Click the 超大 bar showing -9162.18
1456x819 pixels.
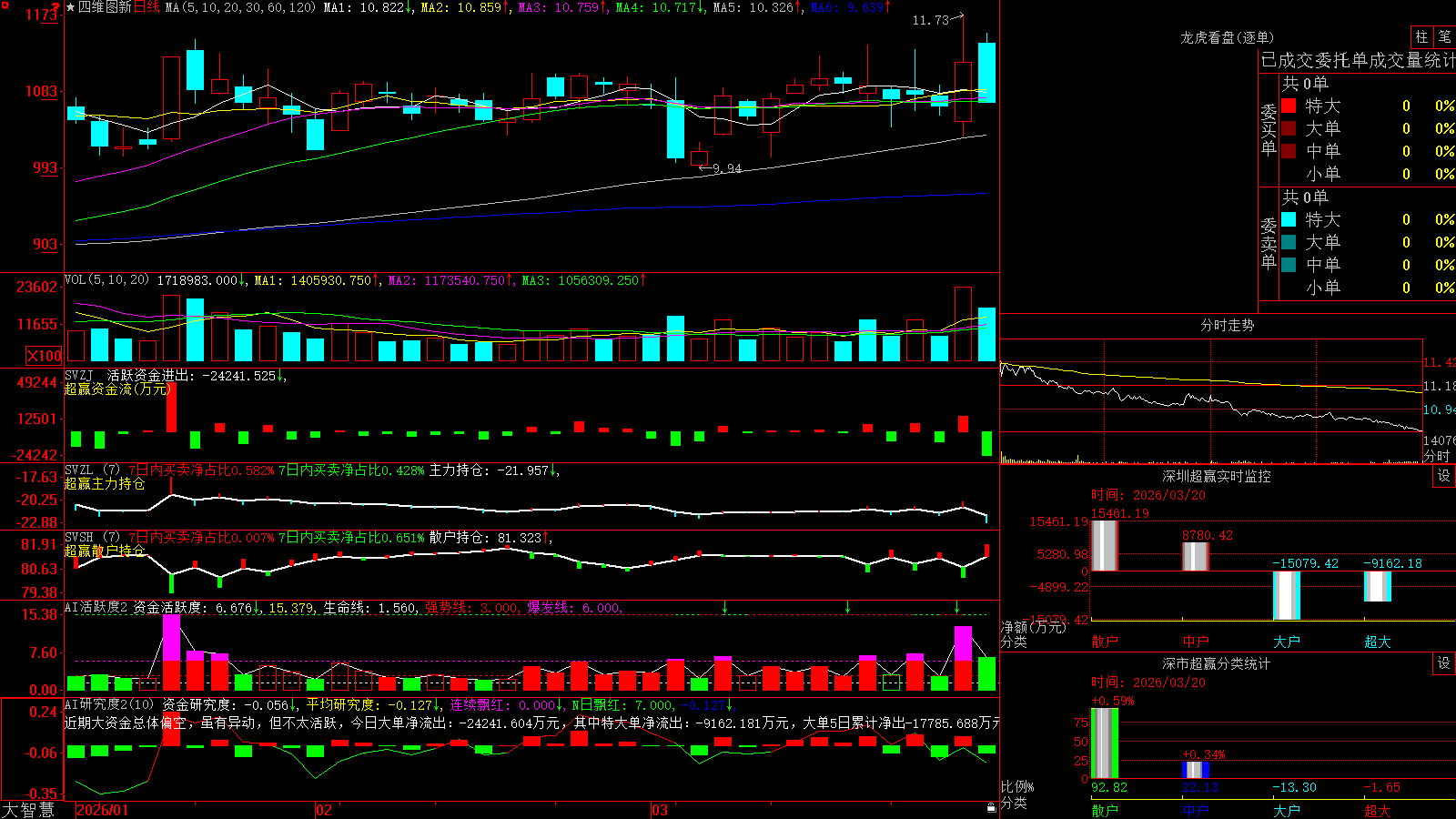pos(1378,586)
